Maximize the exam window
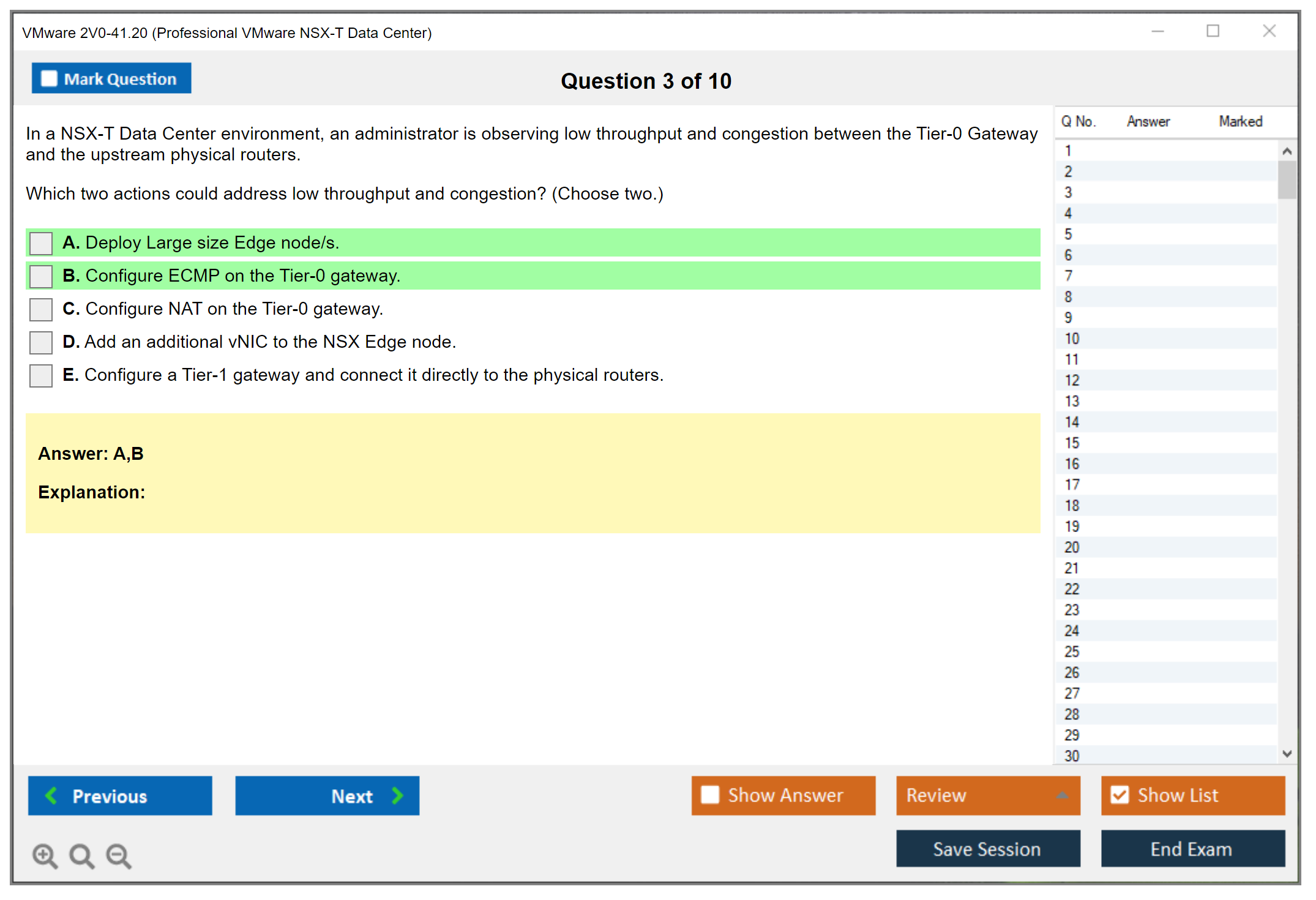Screen dimensions: 1316x900 1213,31
